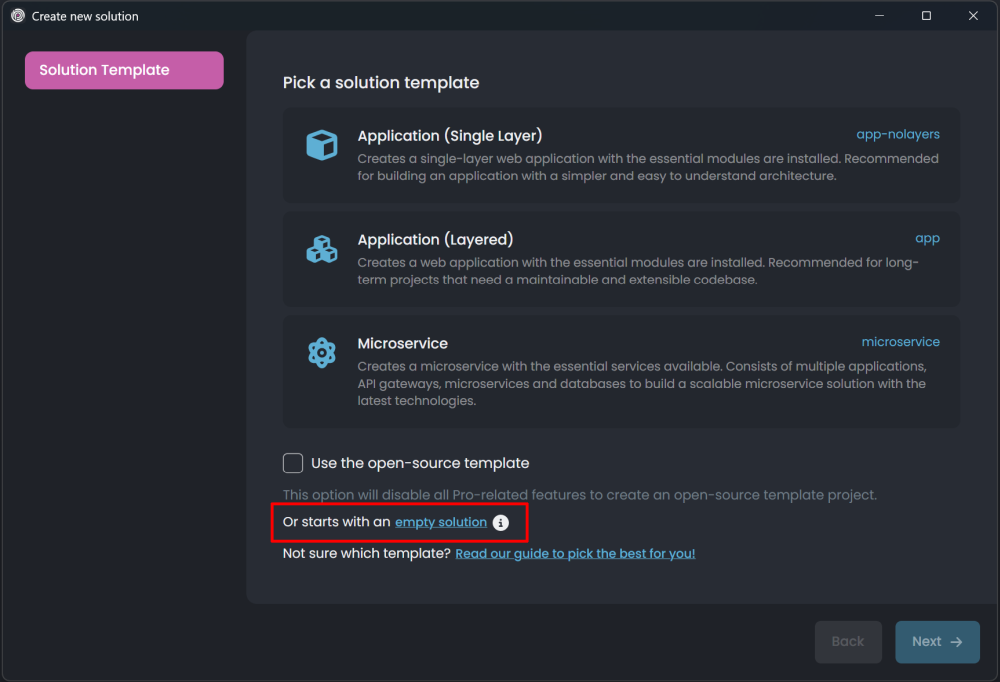Click the Single Layer application cube icon
The width and height of the screenshot is (1000, 682).
coord(321,146)
